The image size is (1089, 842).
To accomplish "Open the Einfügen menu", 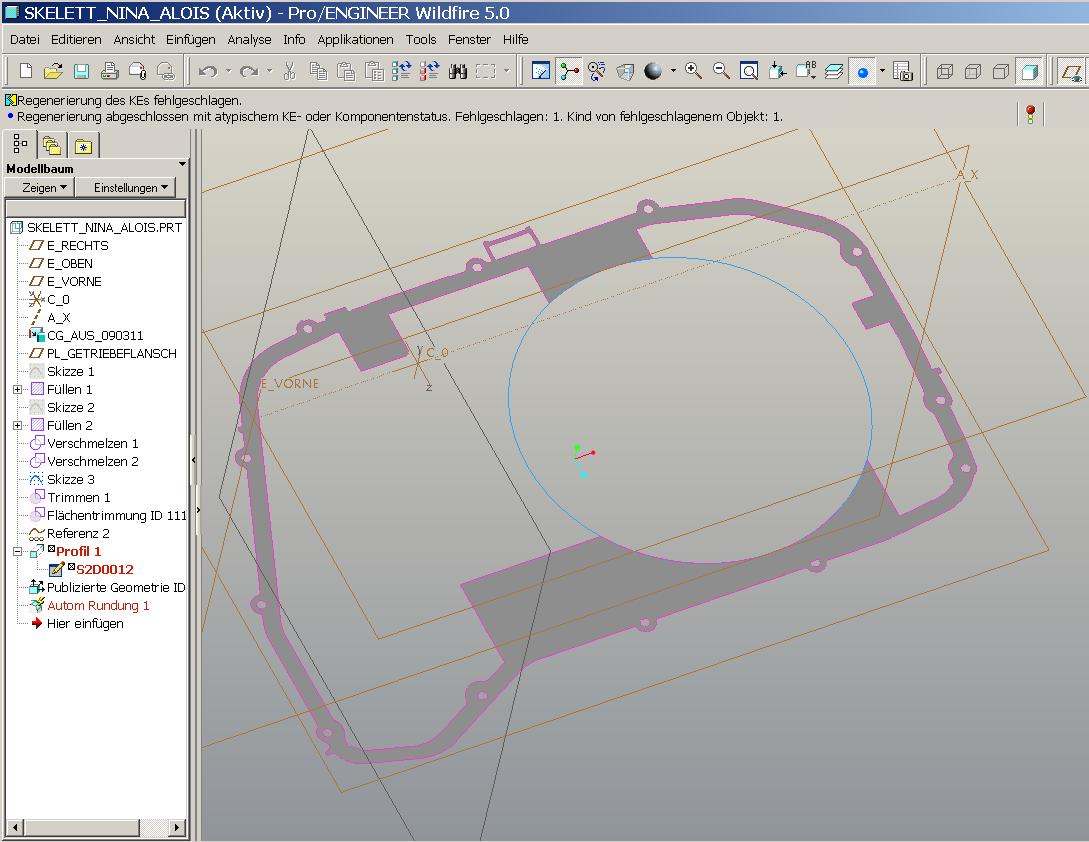I will pyautogui.click(x=191, y=40).
